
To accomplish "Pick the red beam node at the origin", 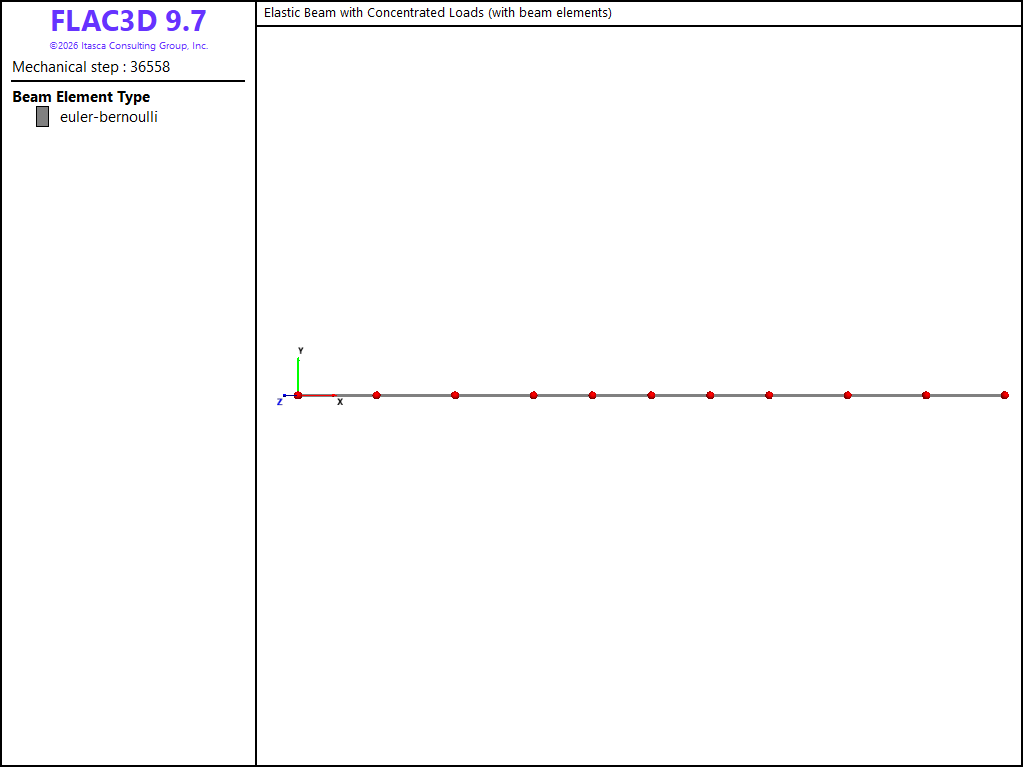I will 298,395.
